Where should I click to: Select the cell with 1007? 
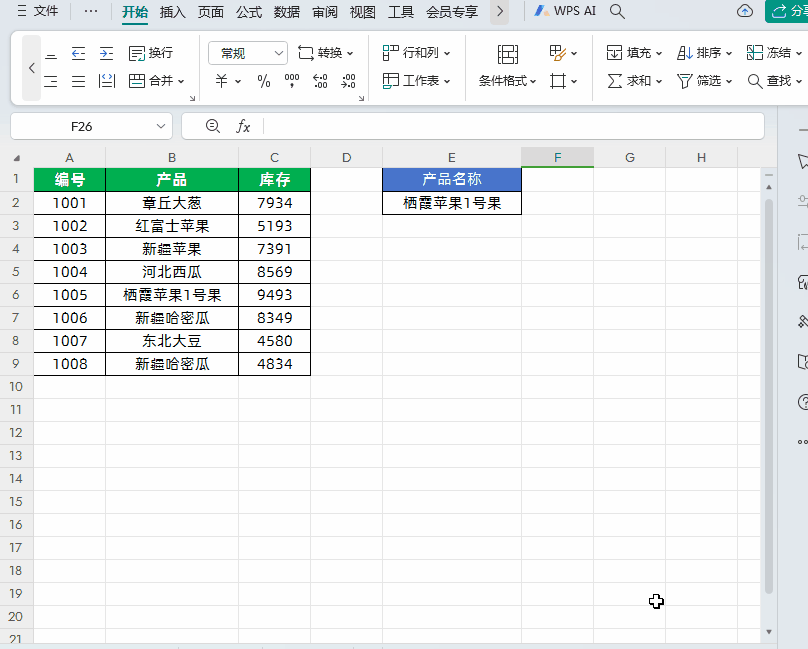point(70,341)
